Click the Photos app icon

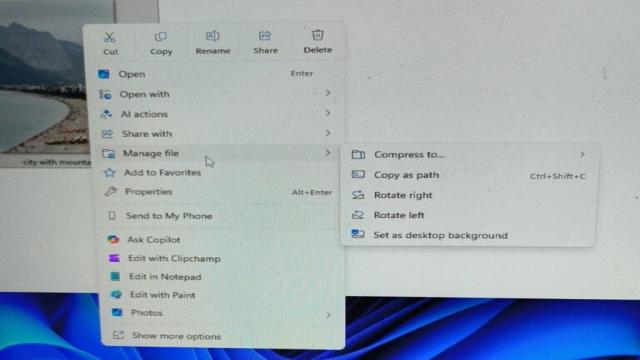click(x=117, y=313)
